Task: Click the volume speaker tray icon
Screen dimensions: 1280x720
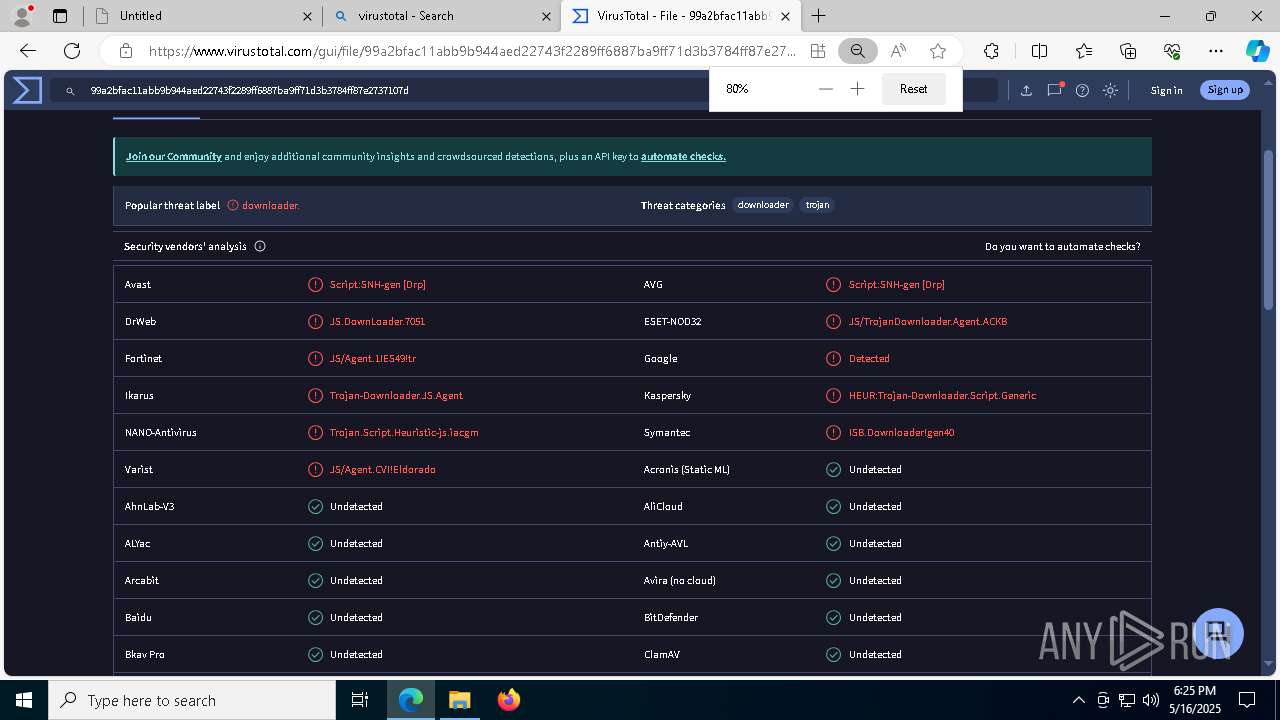Action: pos(1150,700)
